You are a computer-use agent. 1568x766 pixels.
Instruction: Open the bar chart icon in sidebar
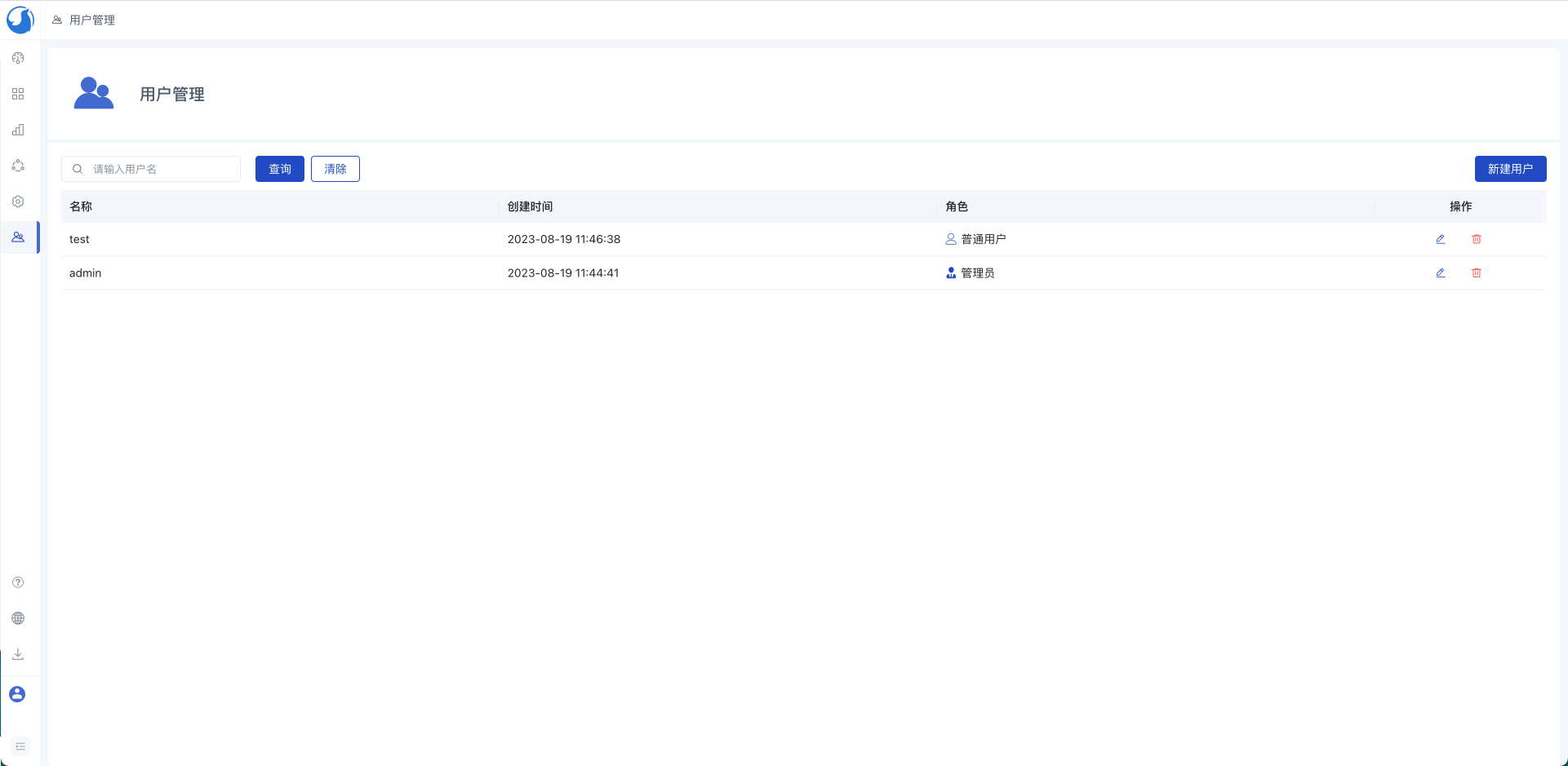tap(18, 130)
